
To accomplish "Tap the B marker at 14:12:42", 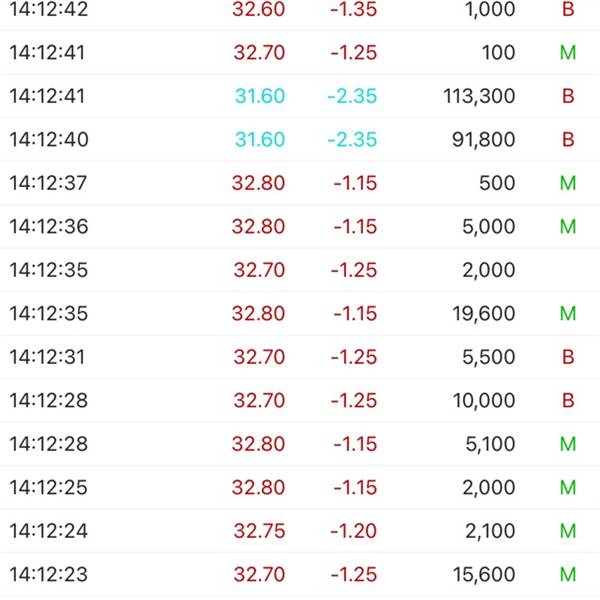I will 568,9.
